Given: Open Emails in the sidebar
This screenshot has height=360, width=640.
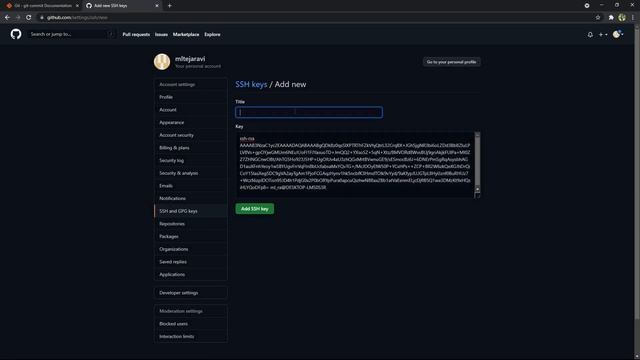Looking at the screenshot, I should (x=191, y=186).
